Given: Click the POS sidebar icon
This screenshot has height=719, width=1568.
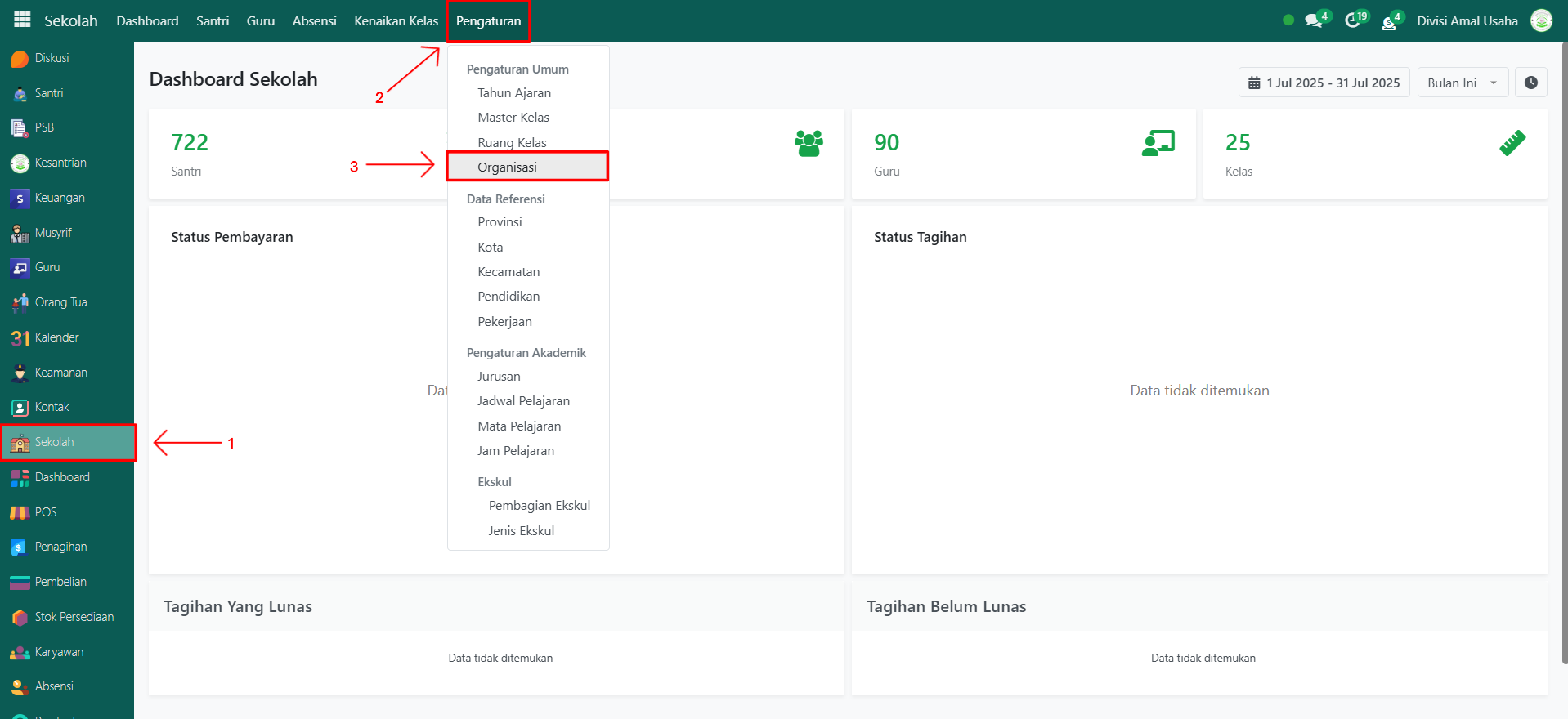Looking at the screenshot, I should coord(20,512).
